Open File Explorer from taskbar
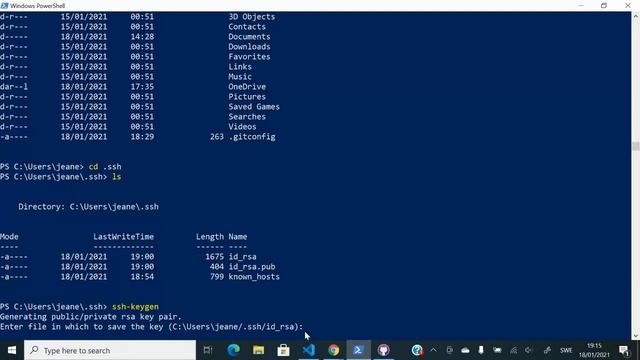640x360 pixels. point(258,350)
